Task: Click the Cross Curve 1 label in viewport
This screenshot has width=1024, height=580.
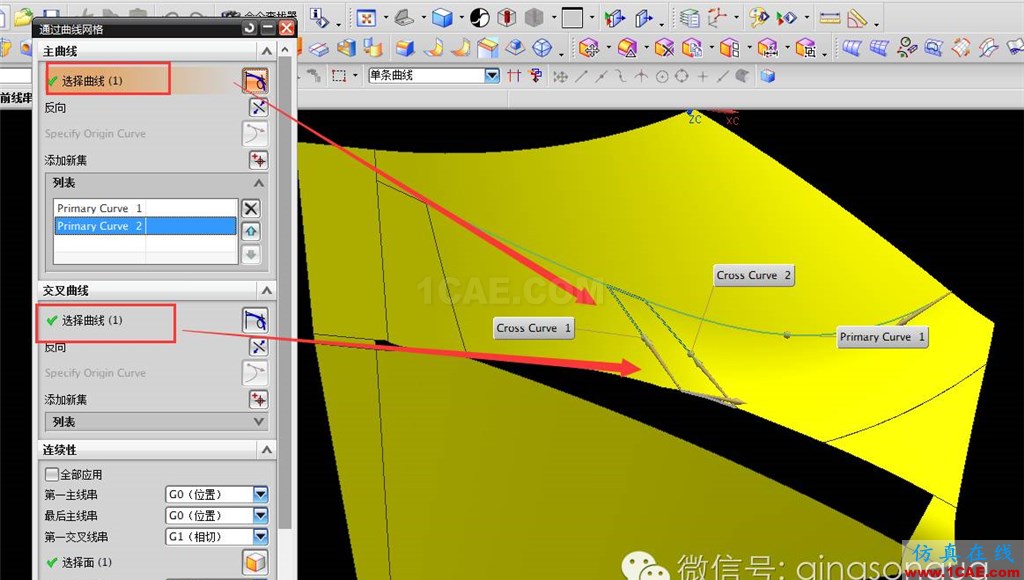Action: [534, 328]
